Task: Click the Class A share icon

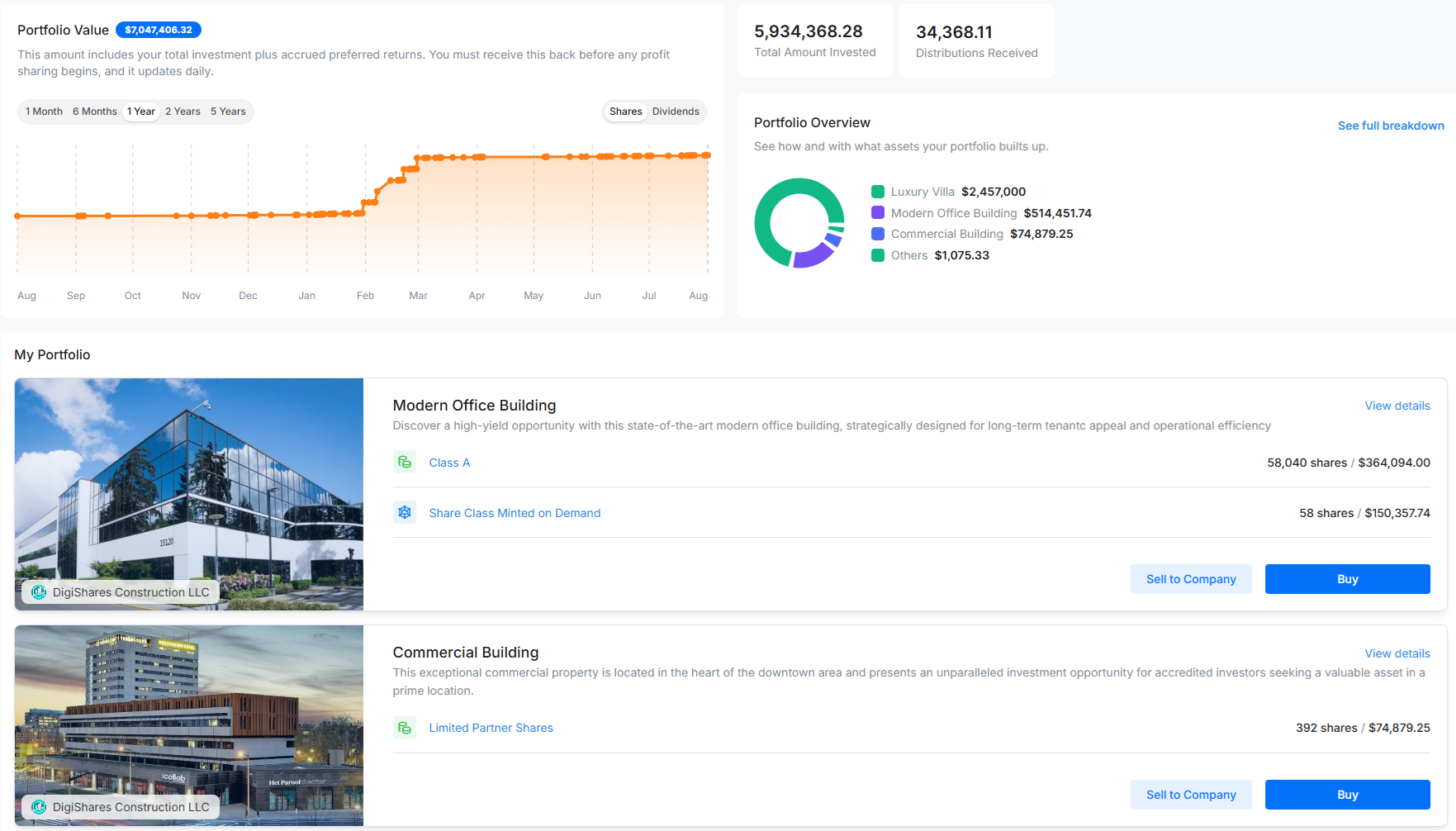Action: tap(405, 463)
